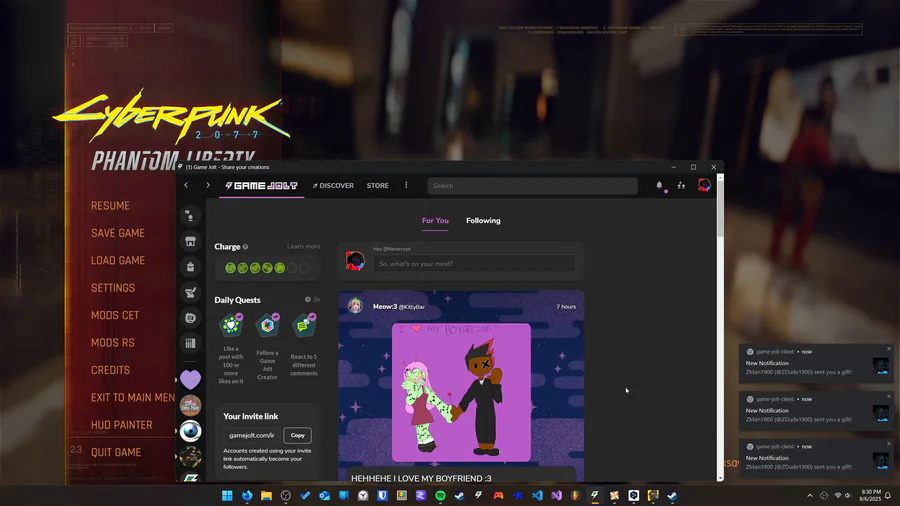The width and height of the screenshot is (900, 506).
Task: Click your avatar beside the post box
Action: click(355, 260)
